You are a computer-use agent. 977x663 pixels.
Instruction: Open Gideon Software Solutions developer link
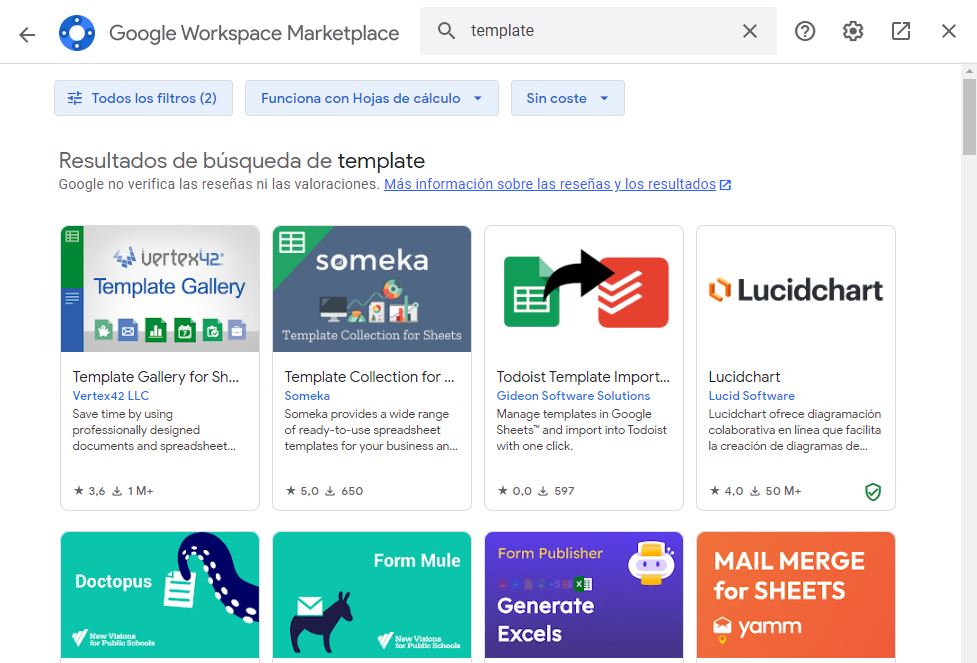point(573,396)
